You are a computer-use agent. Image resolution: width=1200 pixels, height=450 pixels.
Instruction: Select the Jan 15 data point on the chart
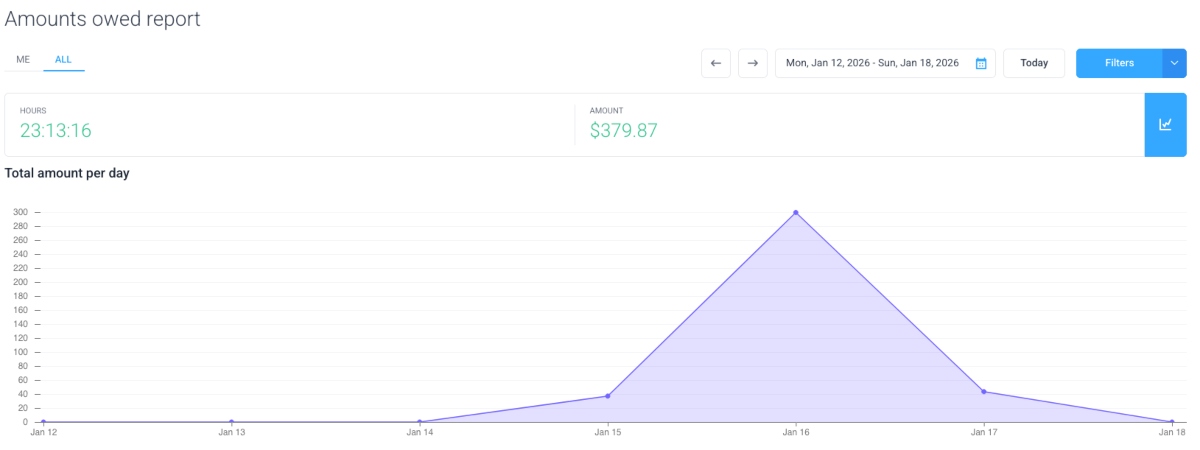608,396
